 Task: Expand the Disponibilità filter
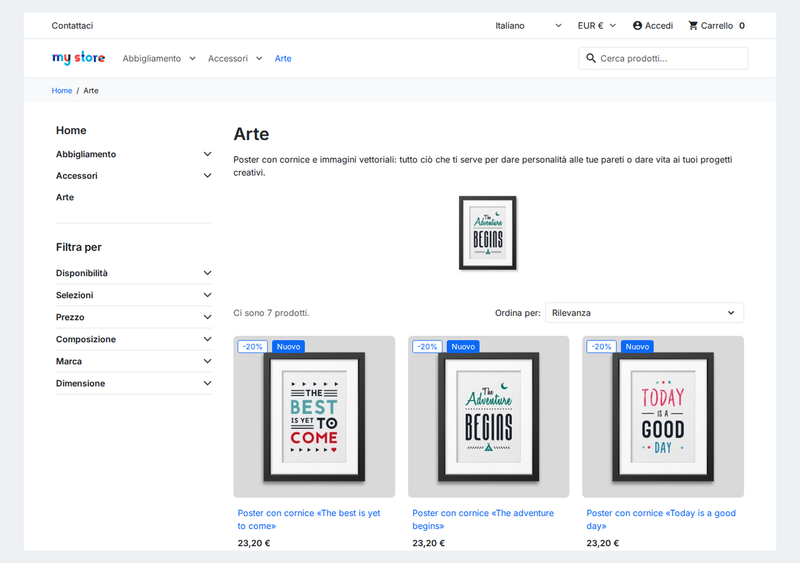point(134,273)
